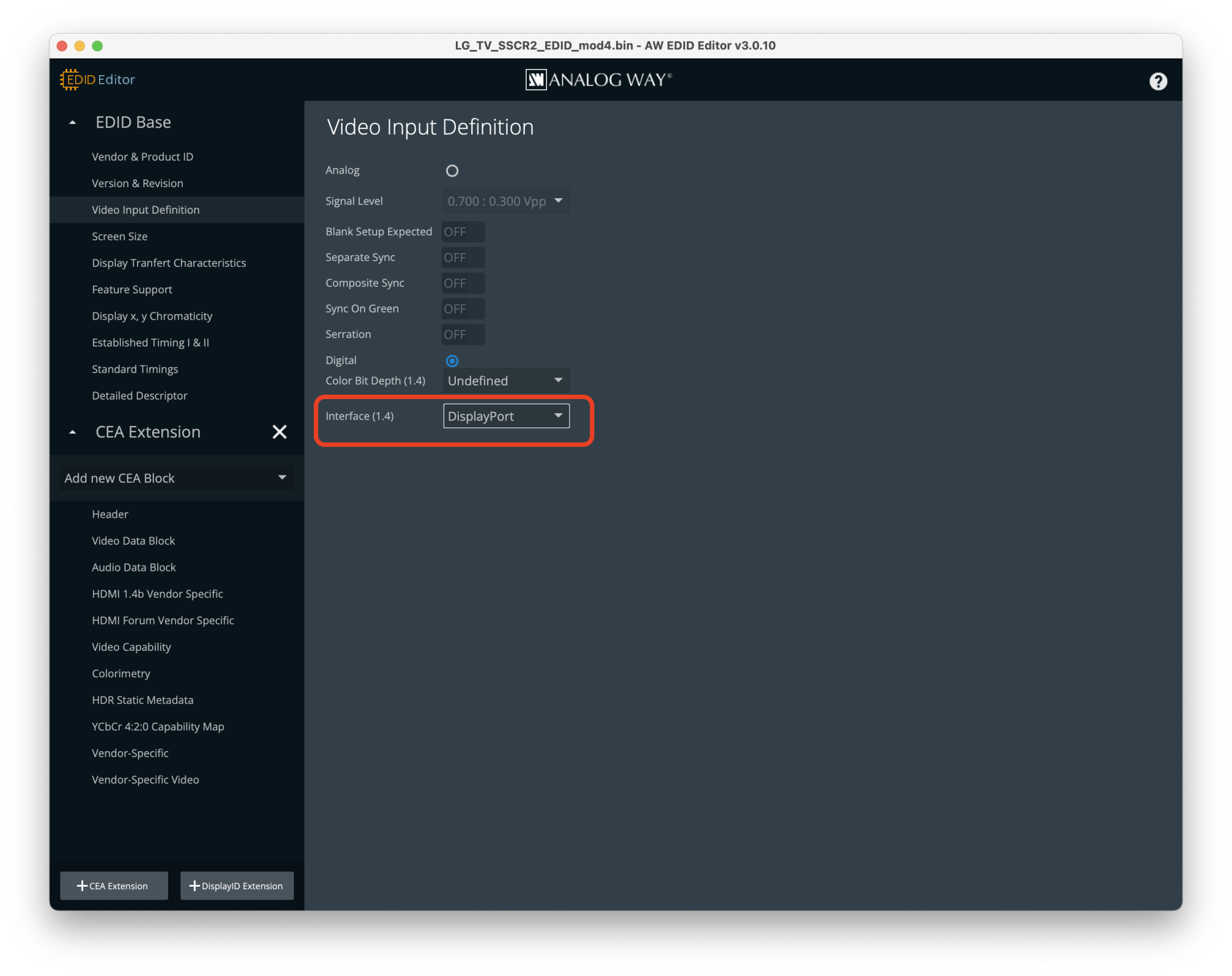1232x976 pixels.
Task: Collapse the EDID Base section
Action: (73, 121)
